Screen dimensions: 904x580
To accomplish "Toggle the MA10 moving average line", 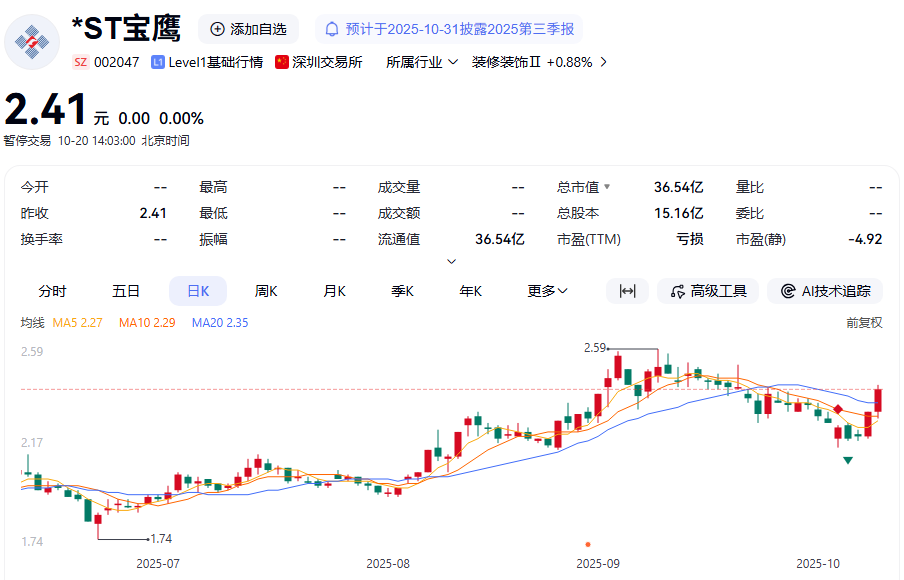I will click(145, 323).
